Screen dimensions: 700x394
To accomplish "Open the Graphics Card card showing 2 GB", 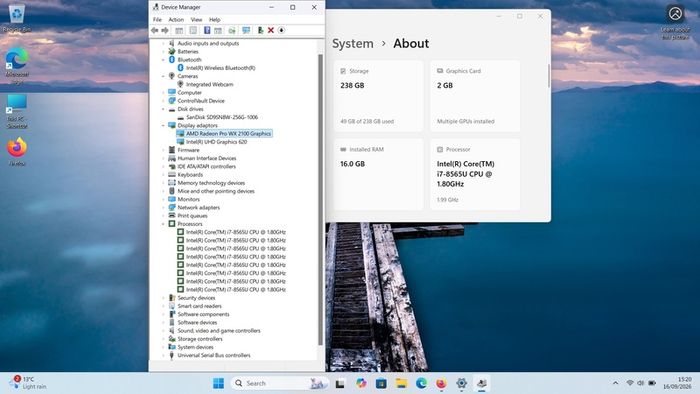I will point(475,96).
